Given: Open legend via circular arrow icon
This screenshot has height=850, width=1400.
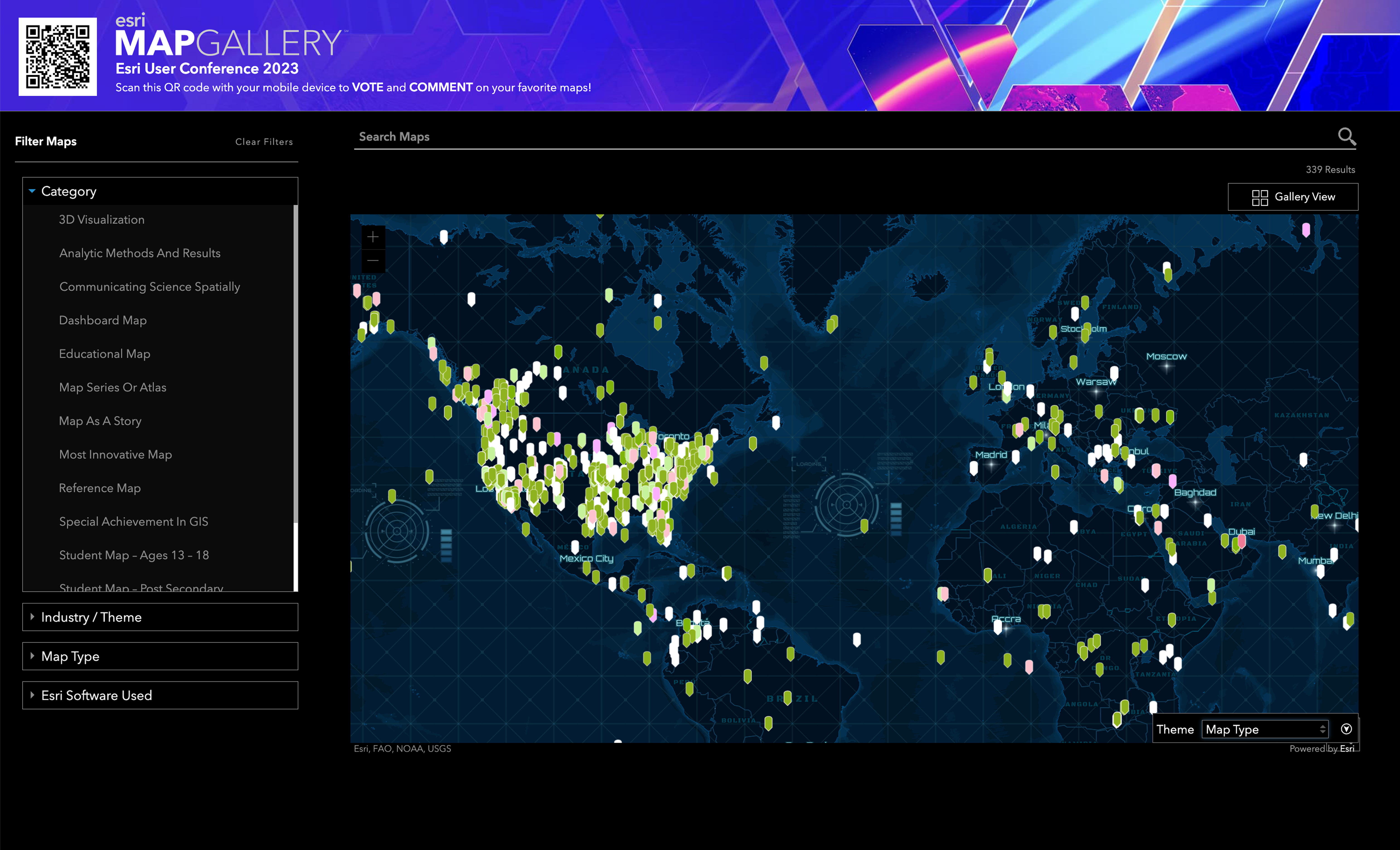Looking at the screenshot, I should [x=1346, y=729].
